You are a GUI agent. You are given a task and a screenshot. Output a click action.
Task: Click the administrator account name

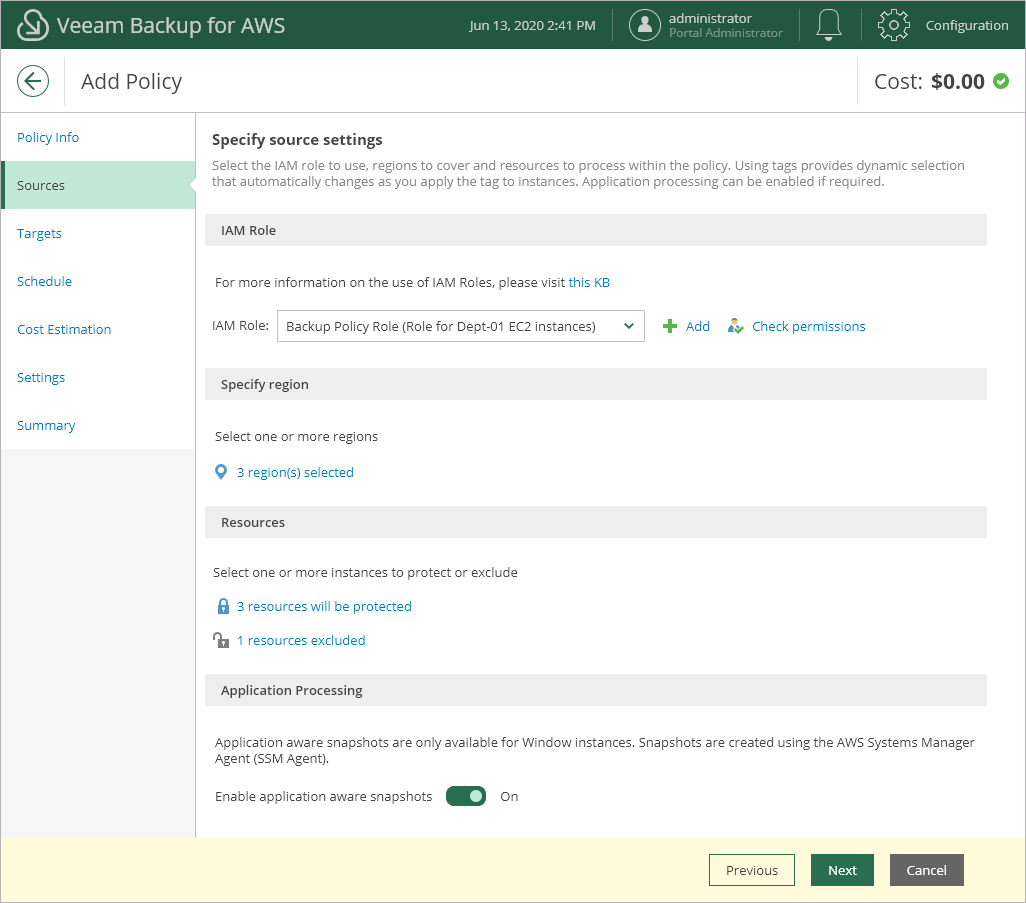[710, 18]
